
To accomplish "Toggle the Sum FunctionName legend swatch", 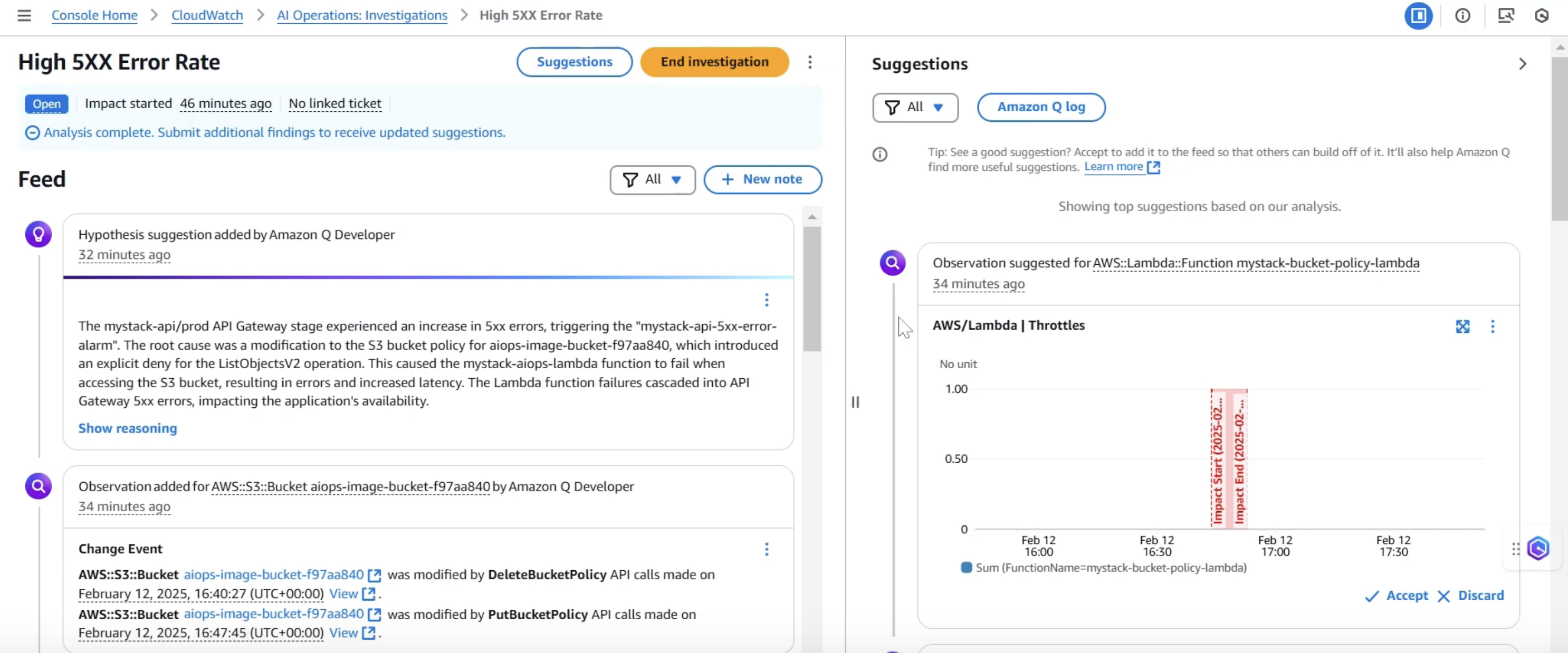I will coord(965,567).
